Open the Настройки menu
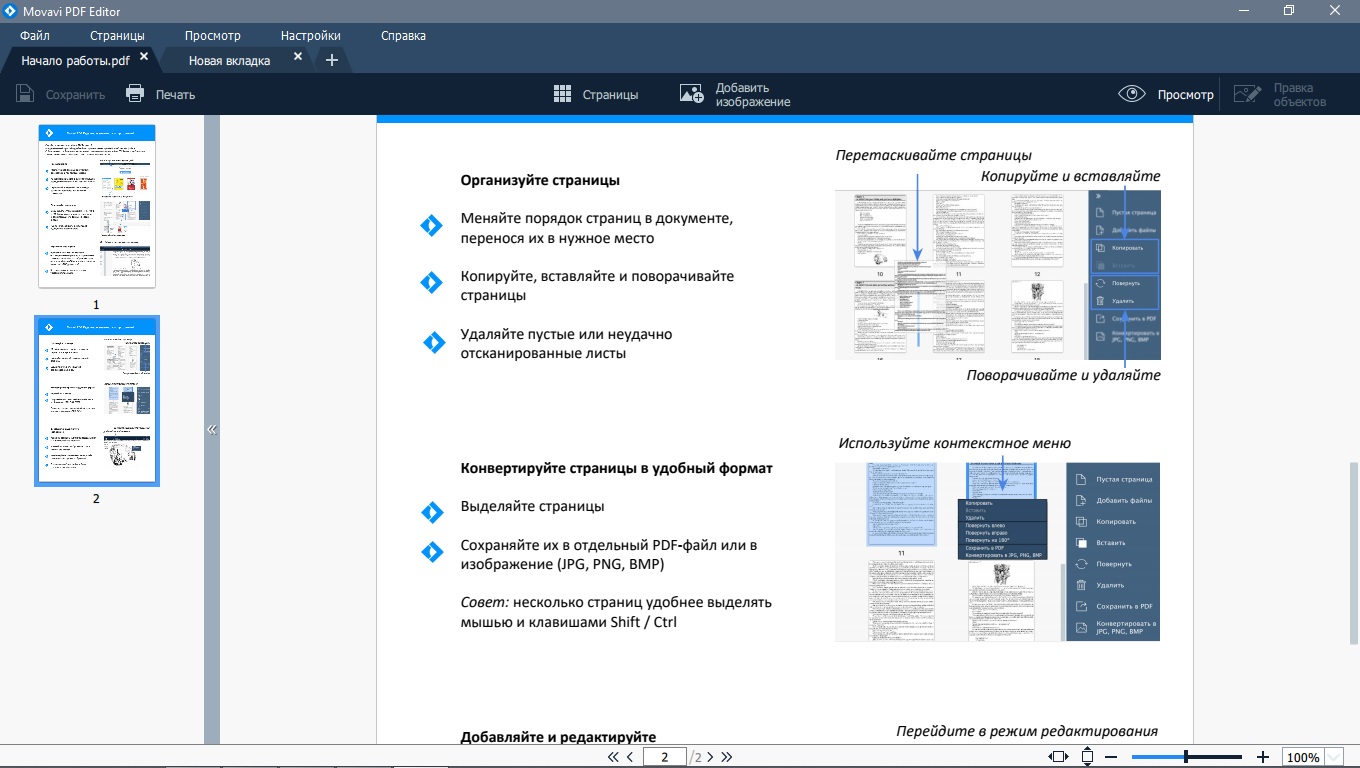1360x768 pixels. tap(310, 35)
